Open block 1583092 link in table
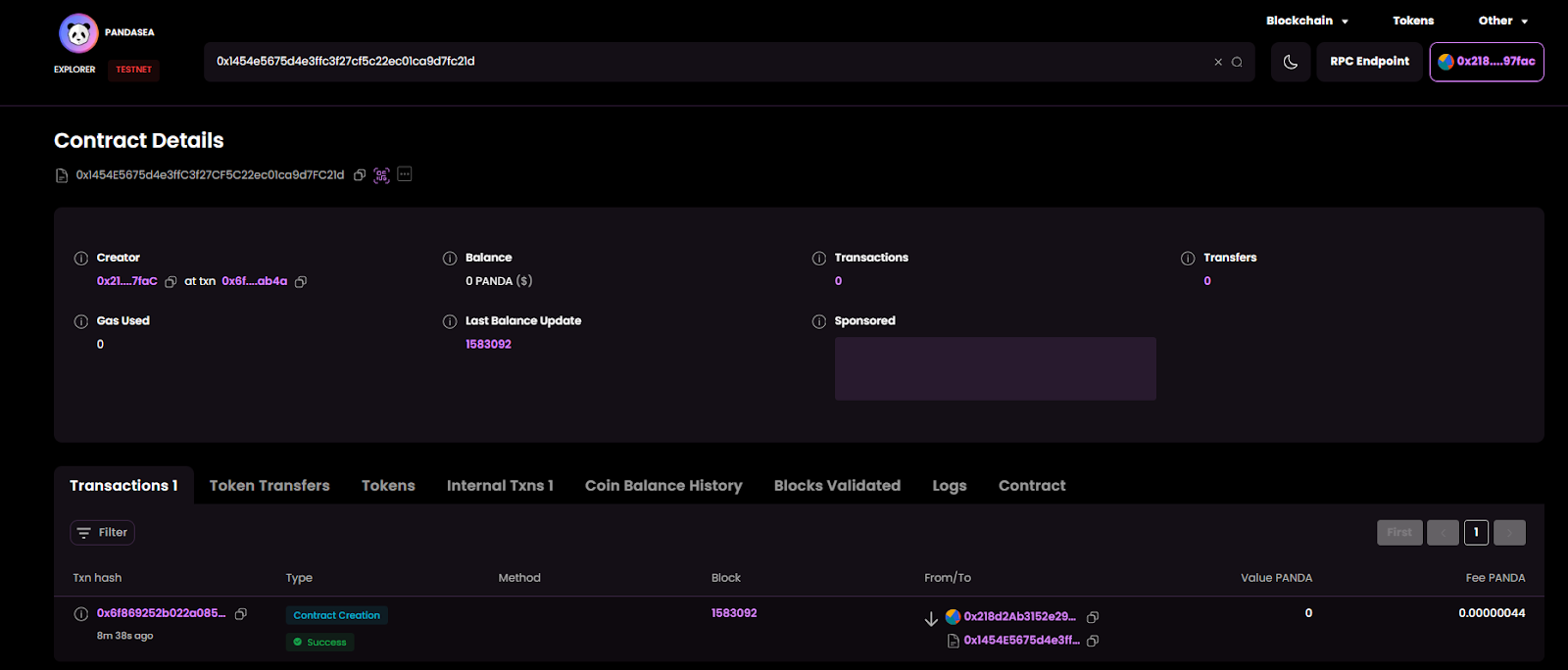This screenshot has width=1568, height=670. [734, 613]
